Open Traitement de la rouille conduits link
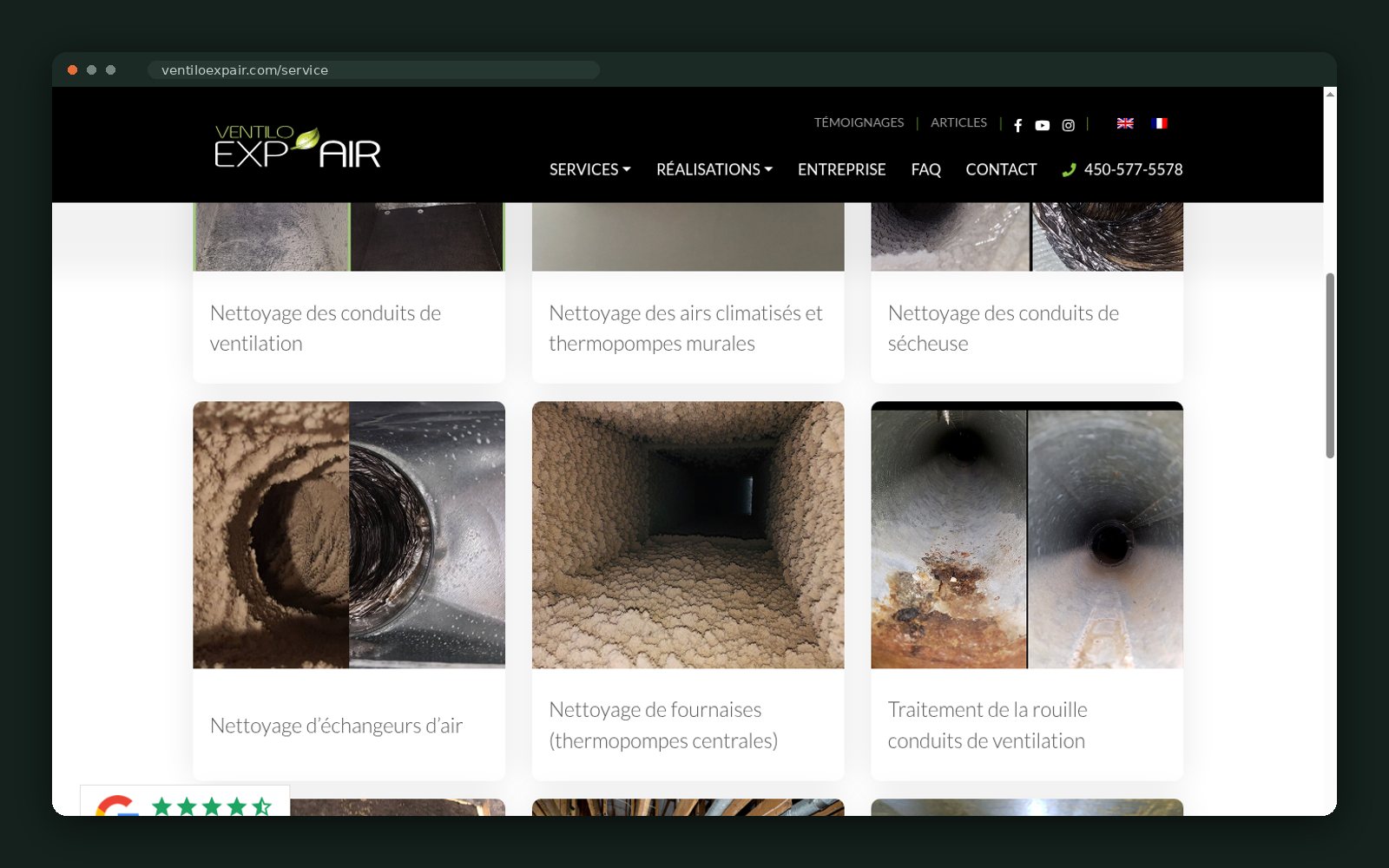Image resolution: width=1389 pixels, height=868 pixels. pos(987,725)
